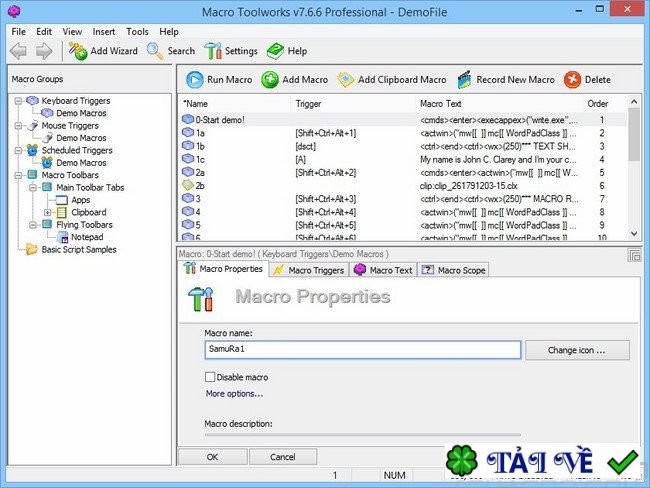Viewport: 650px width, 488px height.
Task: Select macro row 1b with [dsct] trigger
Action: (x=403, y=146)
